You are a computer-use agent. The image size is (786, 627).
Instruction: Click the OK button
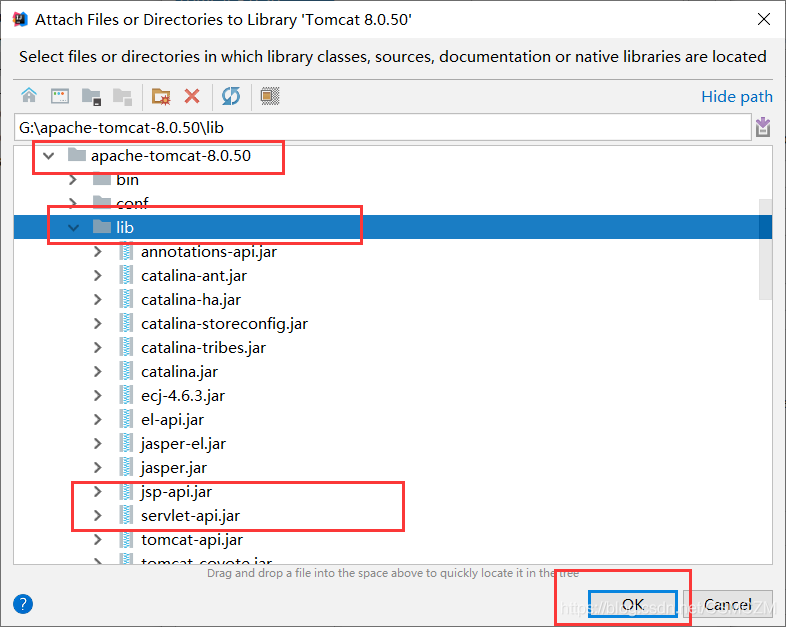(x=633, y=604)
